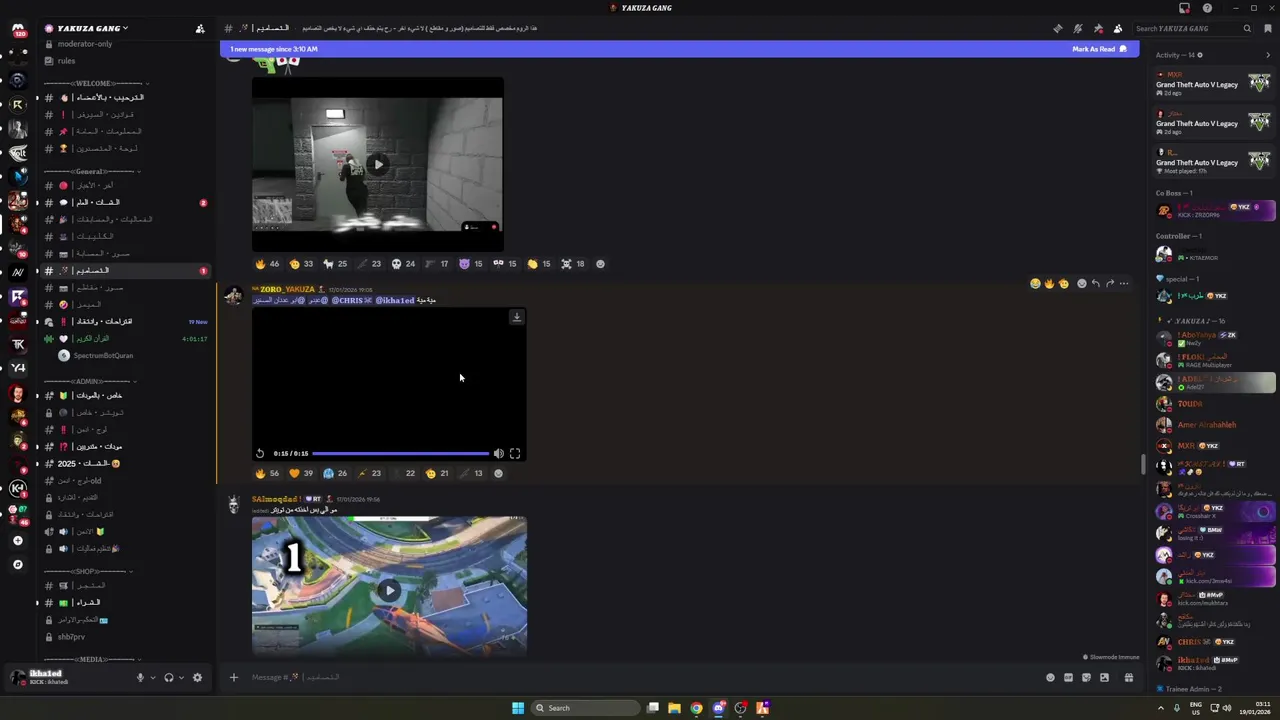Open More options on hovered message
Viewport: 1280px width, 720px height.
1124,283
